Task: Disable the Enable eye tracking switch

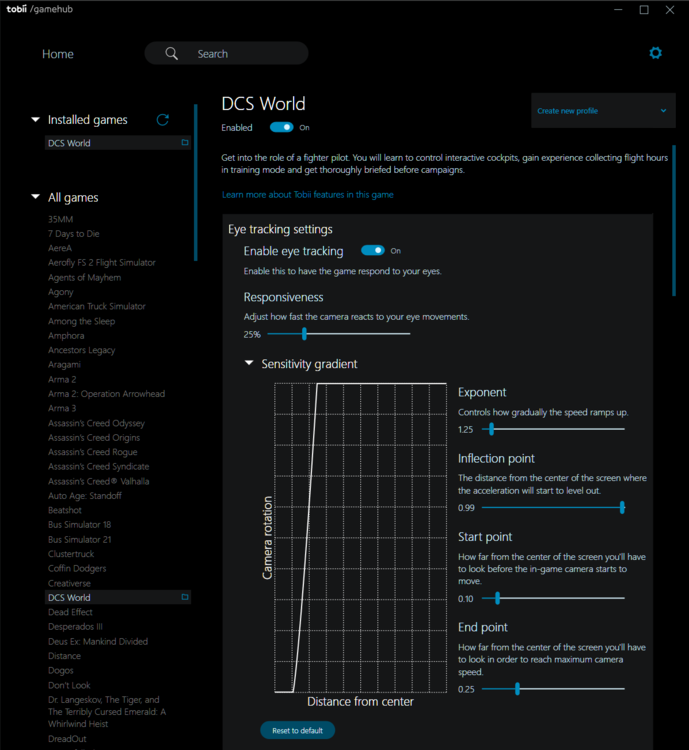Action: pyautogui.click(x=372, y=251)
